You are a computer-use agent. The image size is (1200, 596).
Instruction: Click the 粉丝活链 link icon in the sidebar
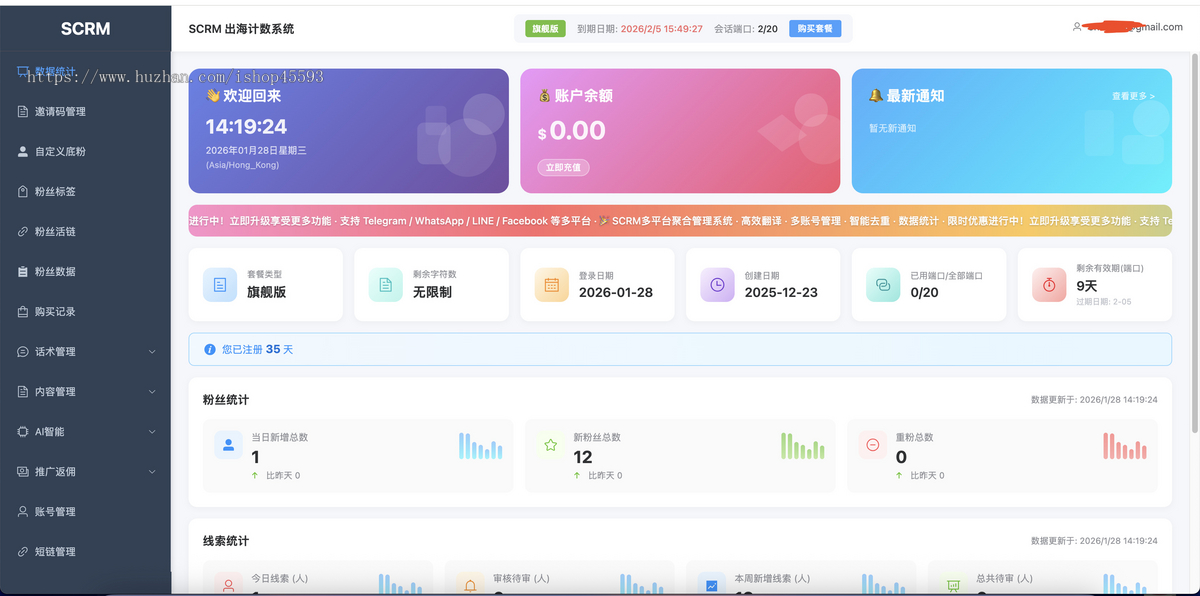point(23,232)
